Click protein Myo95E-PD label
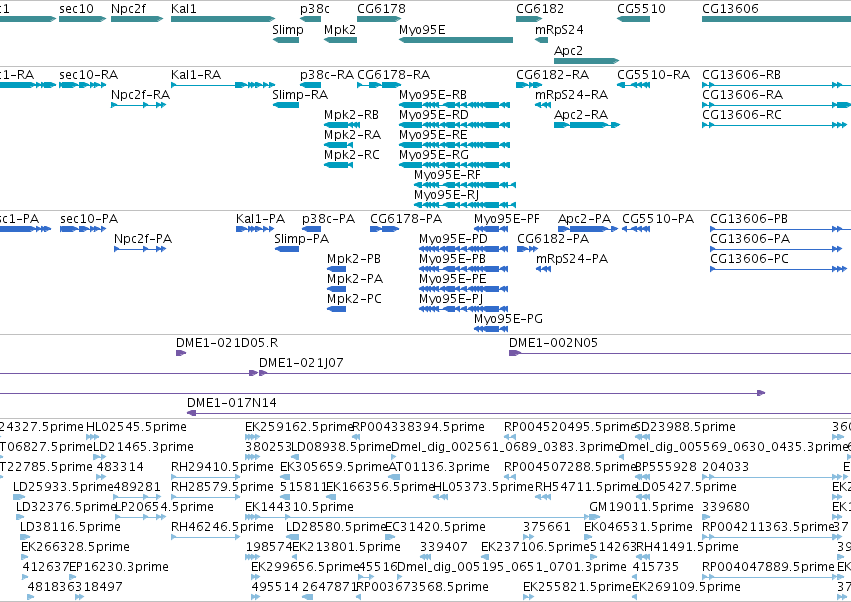Screen dimensions: 851x602 pyautogui.click(x=453, y=239)
